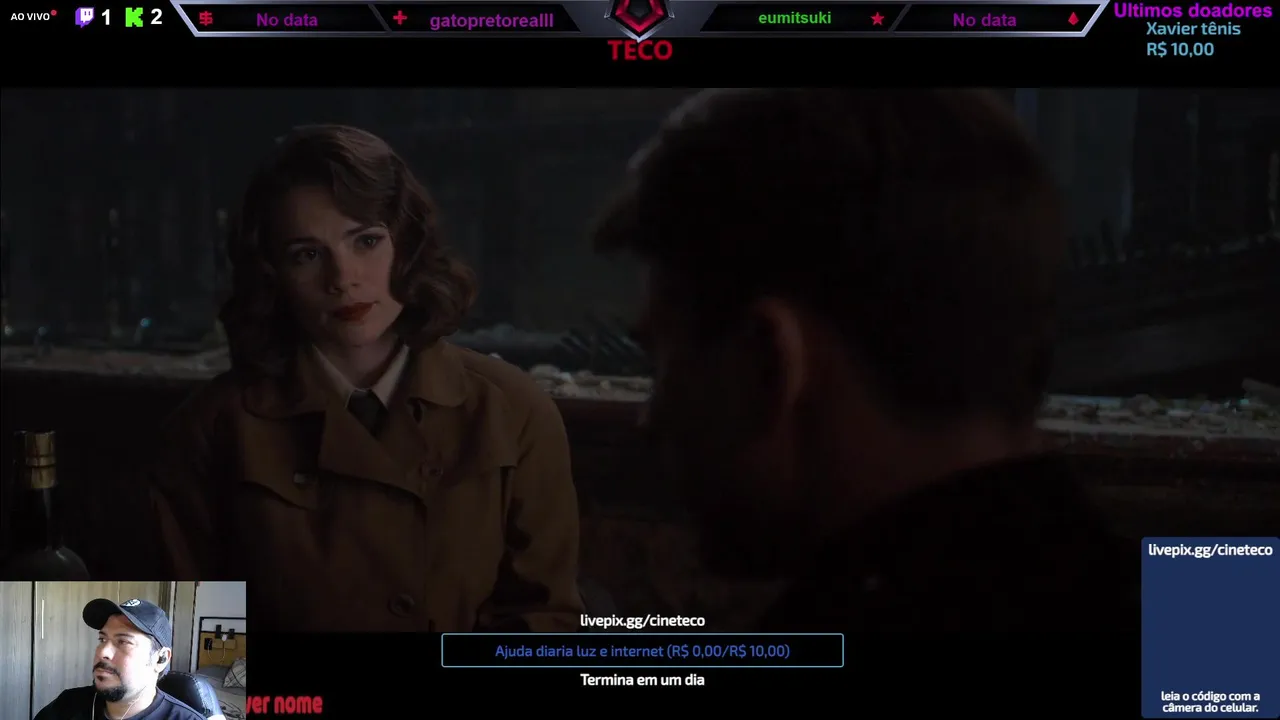This screenshot has height=720, width=1280.
Task: Click the livepix.gg/cineteco link in the QR panel
Action: tap(1210, 550)
